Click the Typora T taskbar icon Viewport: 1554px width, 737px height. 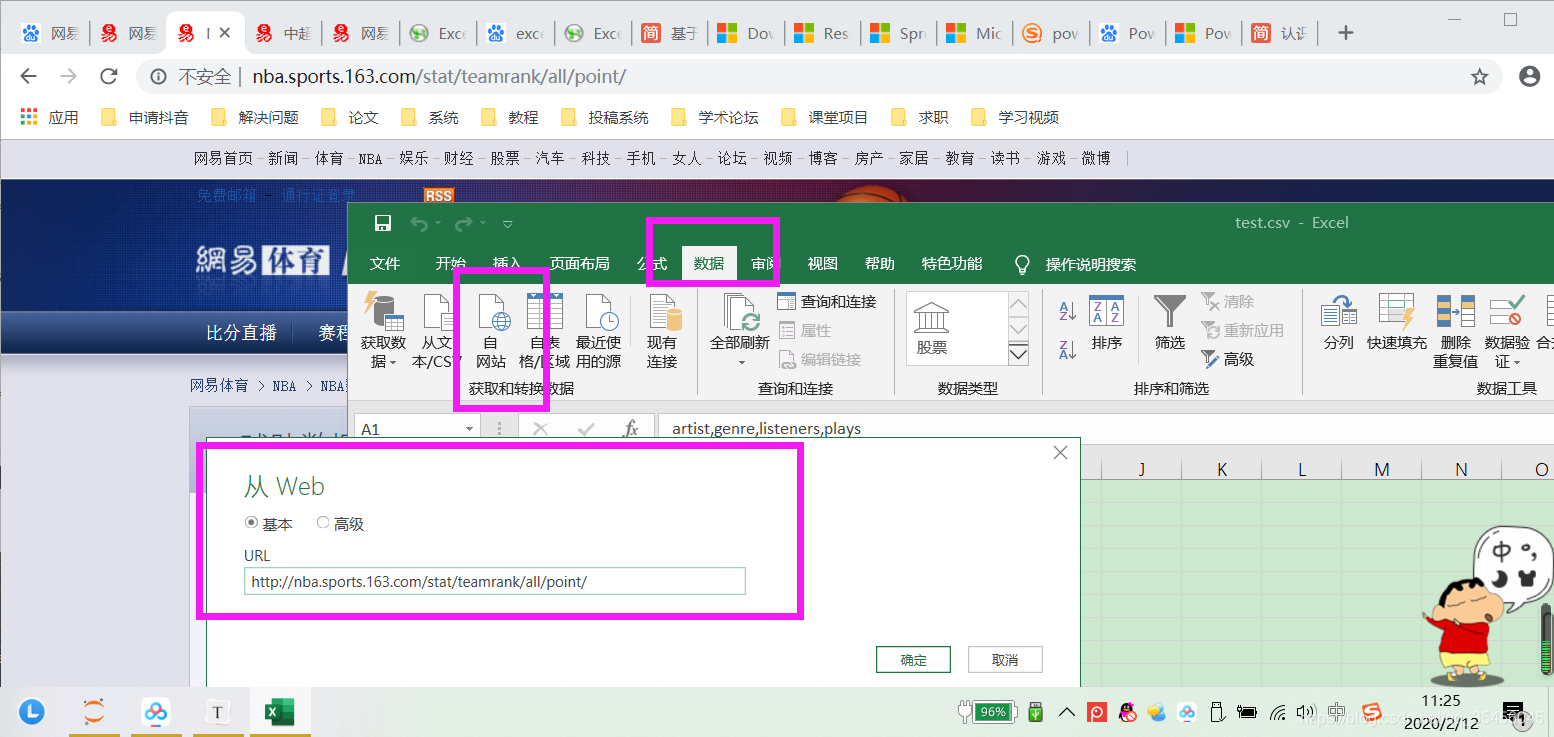(217, 712)
